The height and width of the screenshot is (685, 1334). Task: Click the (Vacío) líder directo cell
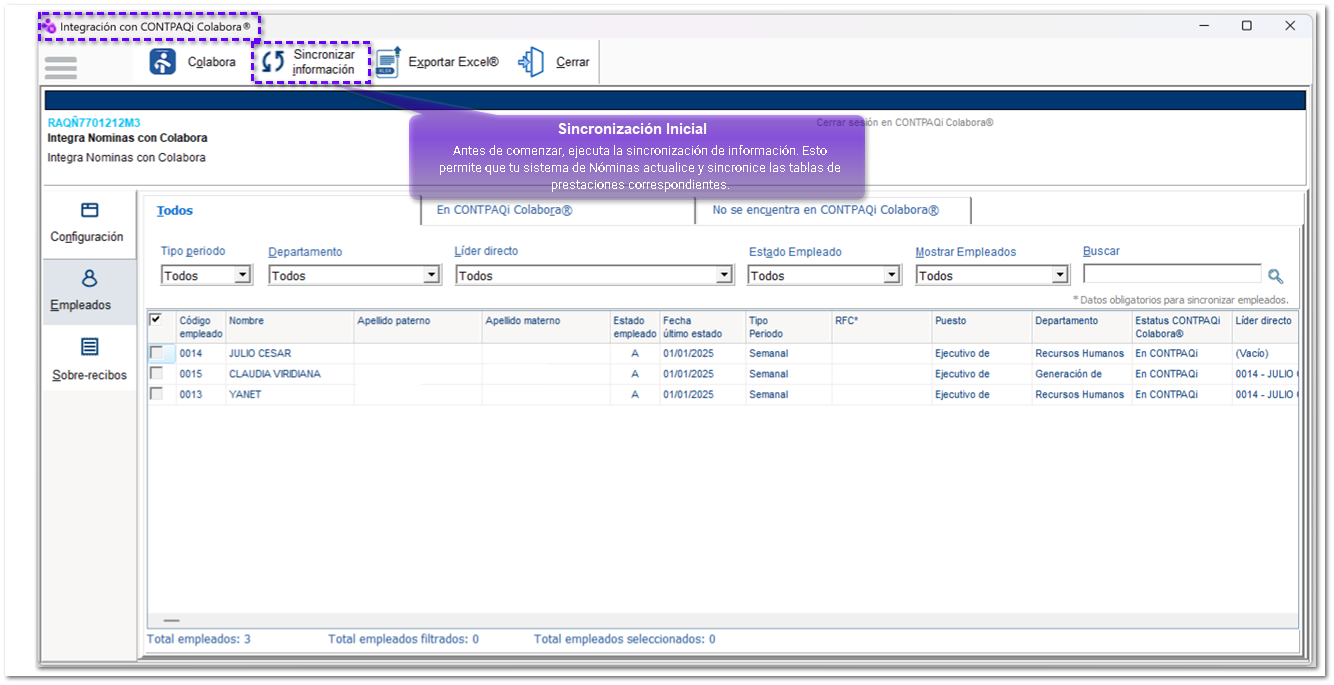(1264, 353)
